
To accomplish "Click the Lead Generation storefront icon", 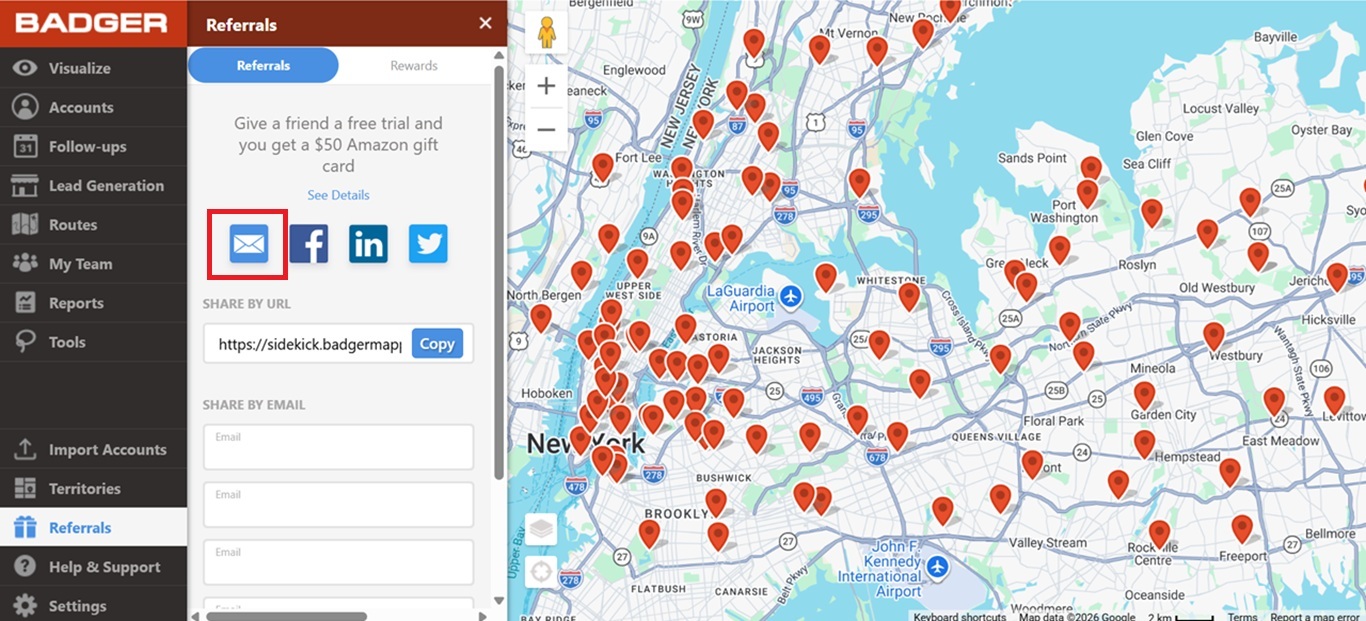I will 25,185.
